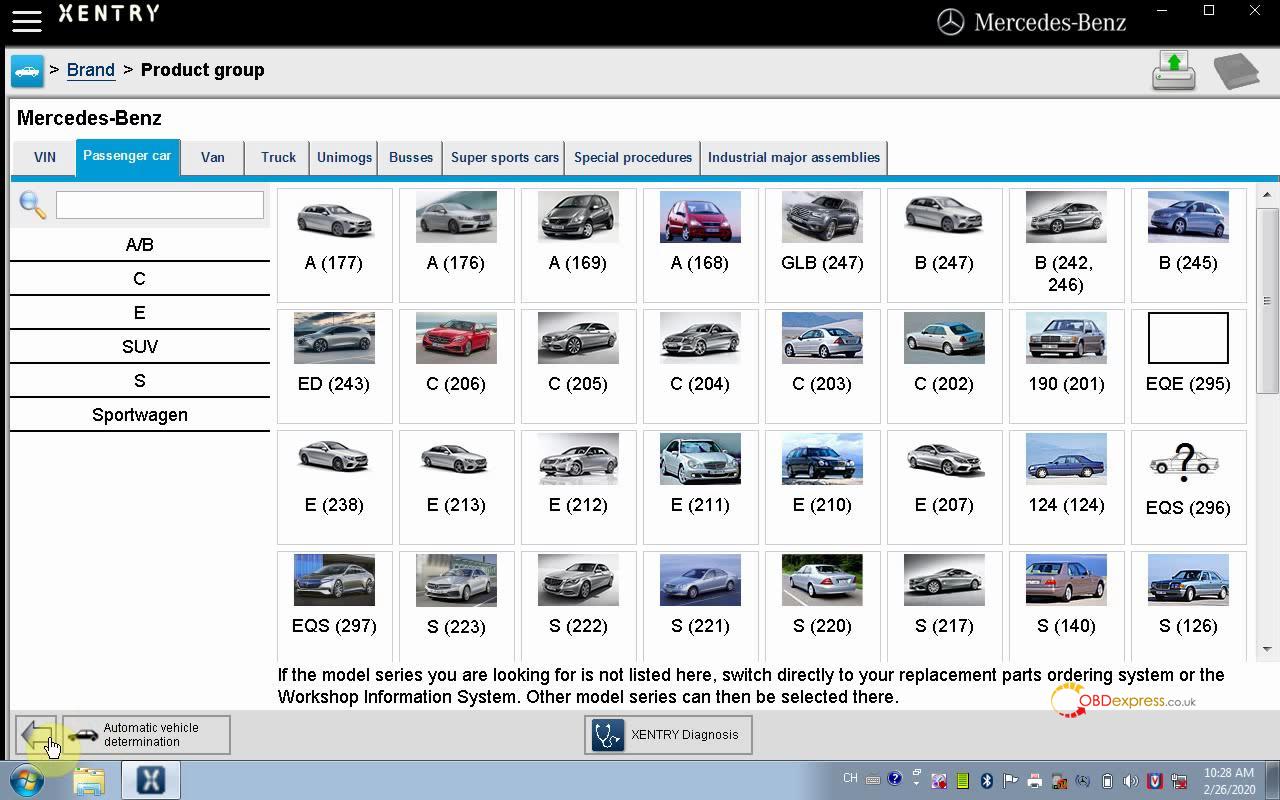Open the Unimogs tab
This screenshot has height=800, width=1280.
click(x=344, y=158)
